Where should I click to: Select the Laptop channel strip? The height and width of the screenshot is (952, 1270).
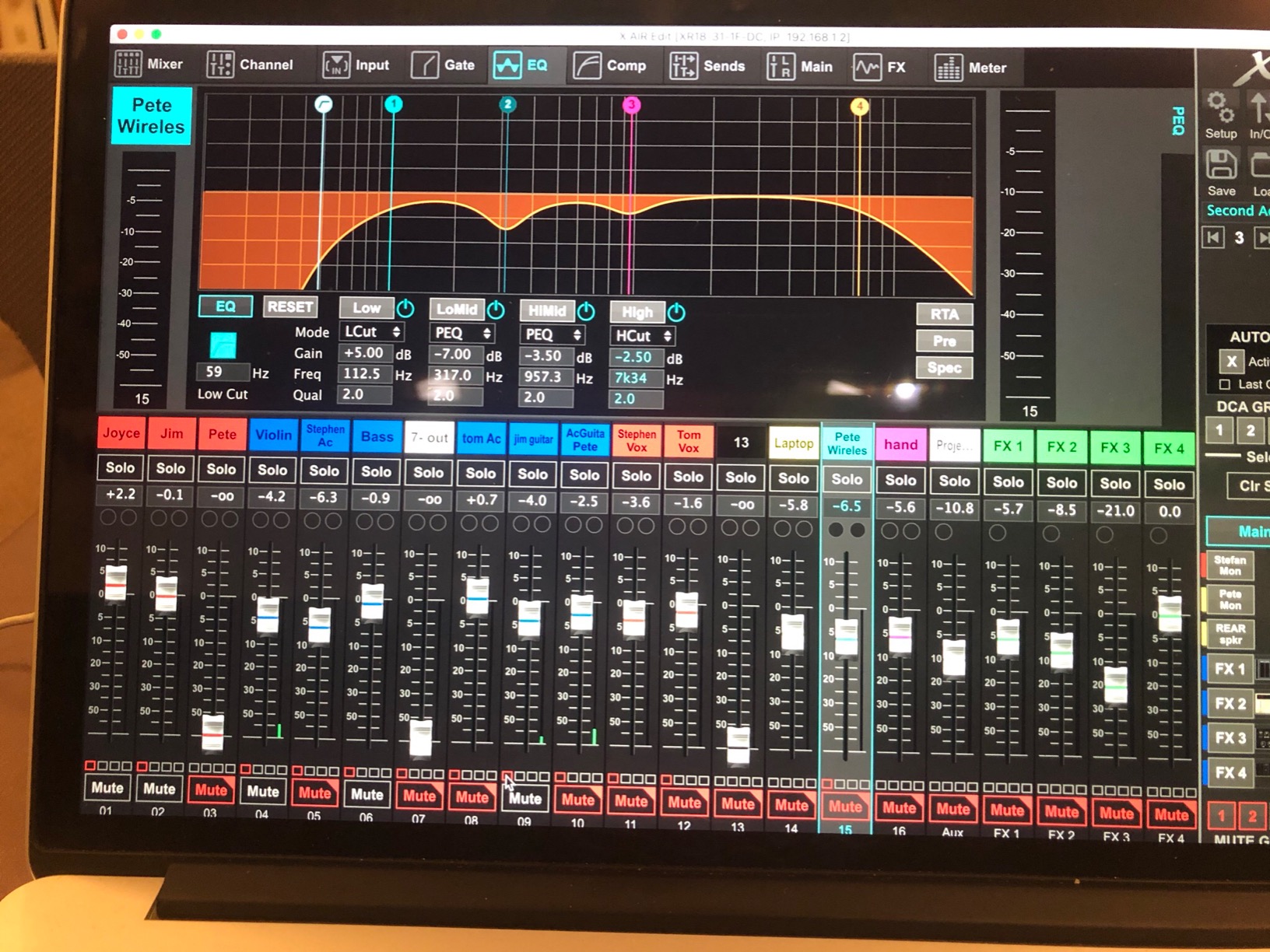(793, 443)
